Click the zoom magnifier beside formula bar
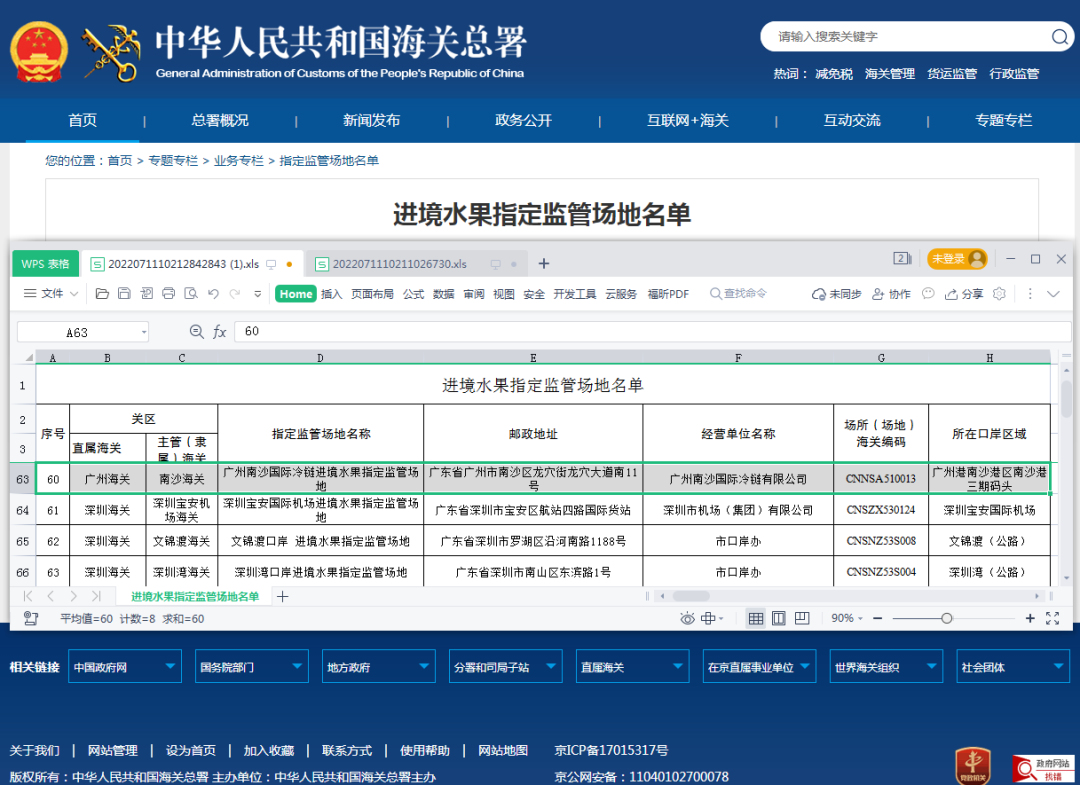The image size is (1080, 785). (196, 332)
